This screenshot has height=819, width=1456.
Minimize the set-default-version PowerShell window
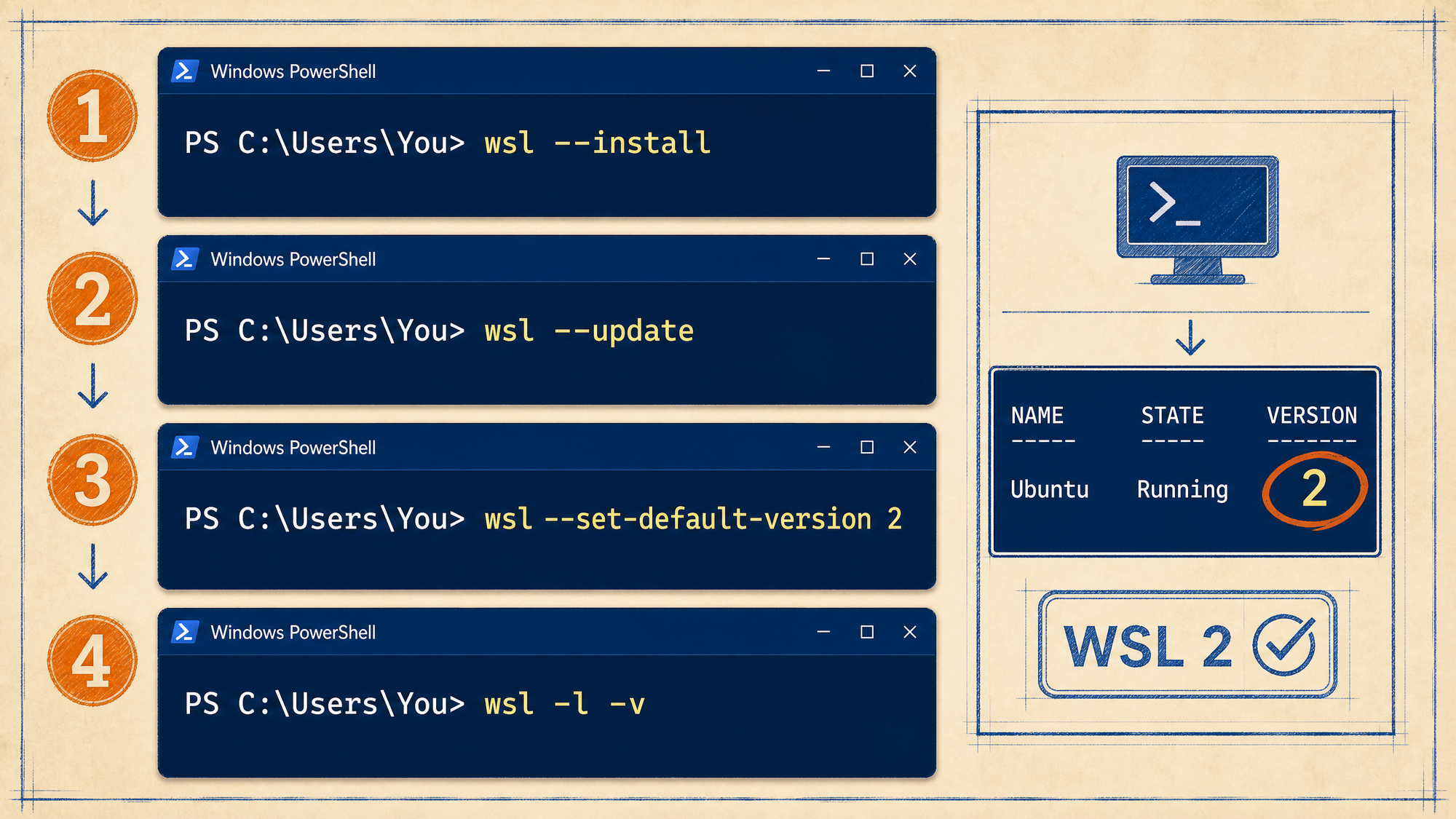point(823,447)
